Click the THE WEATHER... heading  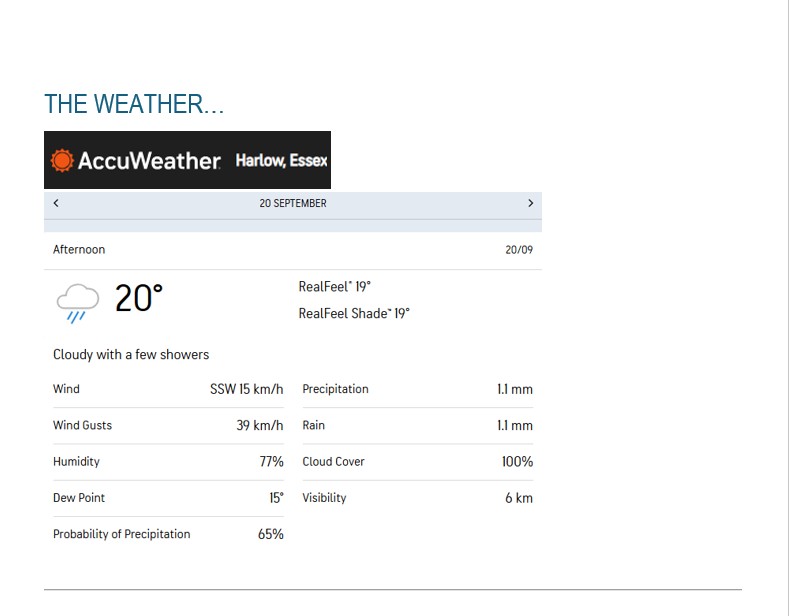coord(134,104)
